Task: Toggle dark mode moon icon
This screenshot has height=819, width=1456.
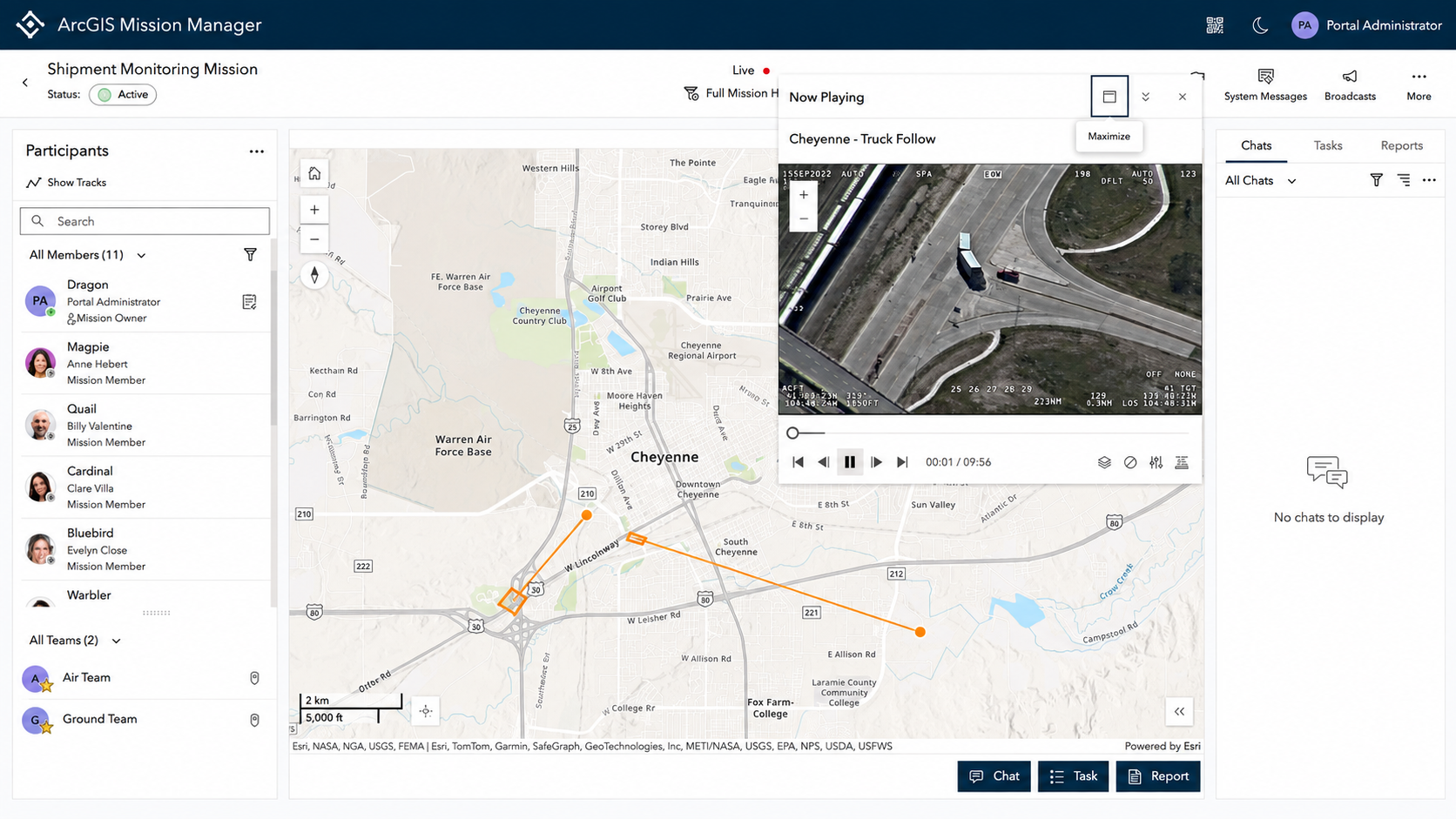Action: (x=1260, y=25)
